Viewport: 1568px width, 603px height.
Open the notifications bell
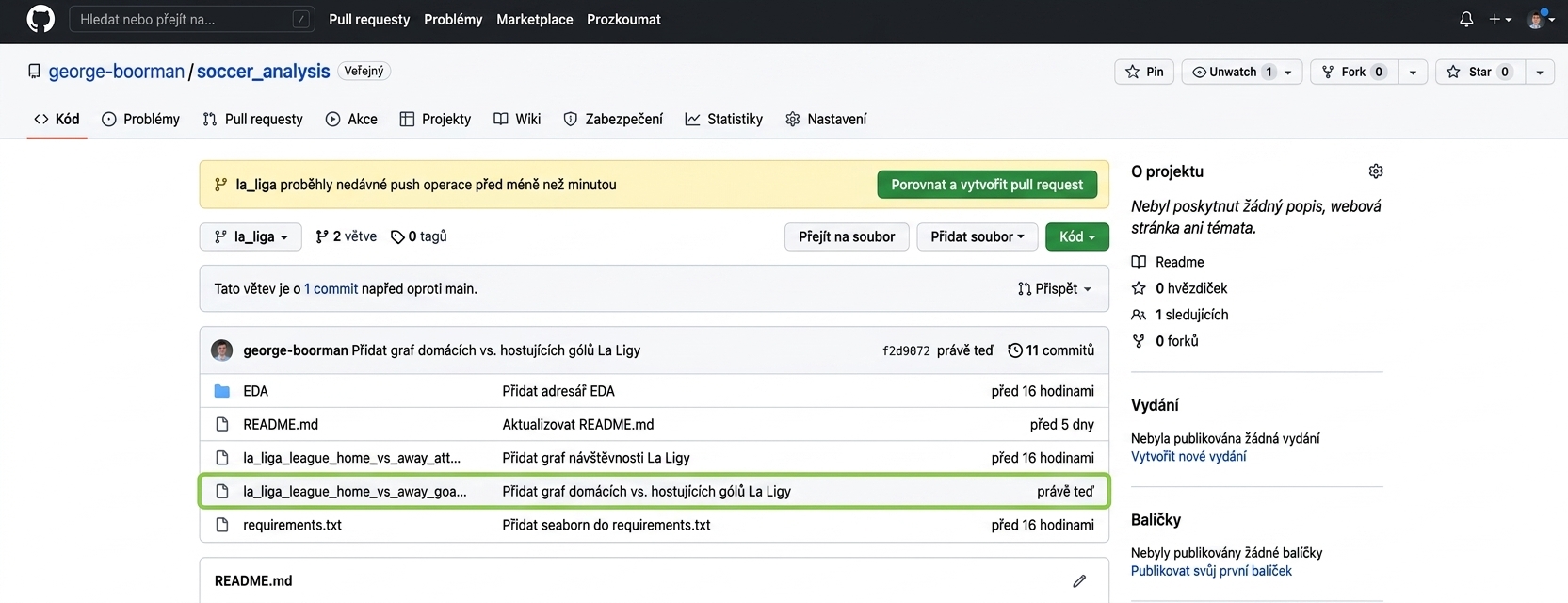[1466, 19]
